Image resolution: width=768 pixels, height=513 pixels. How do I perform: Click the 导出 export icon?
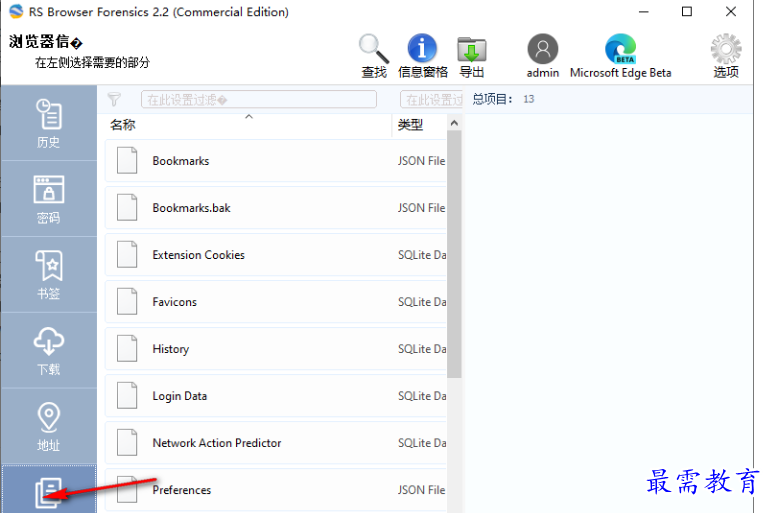coord(472,56)
